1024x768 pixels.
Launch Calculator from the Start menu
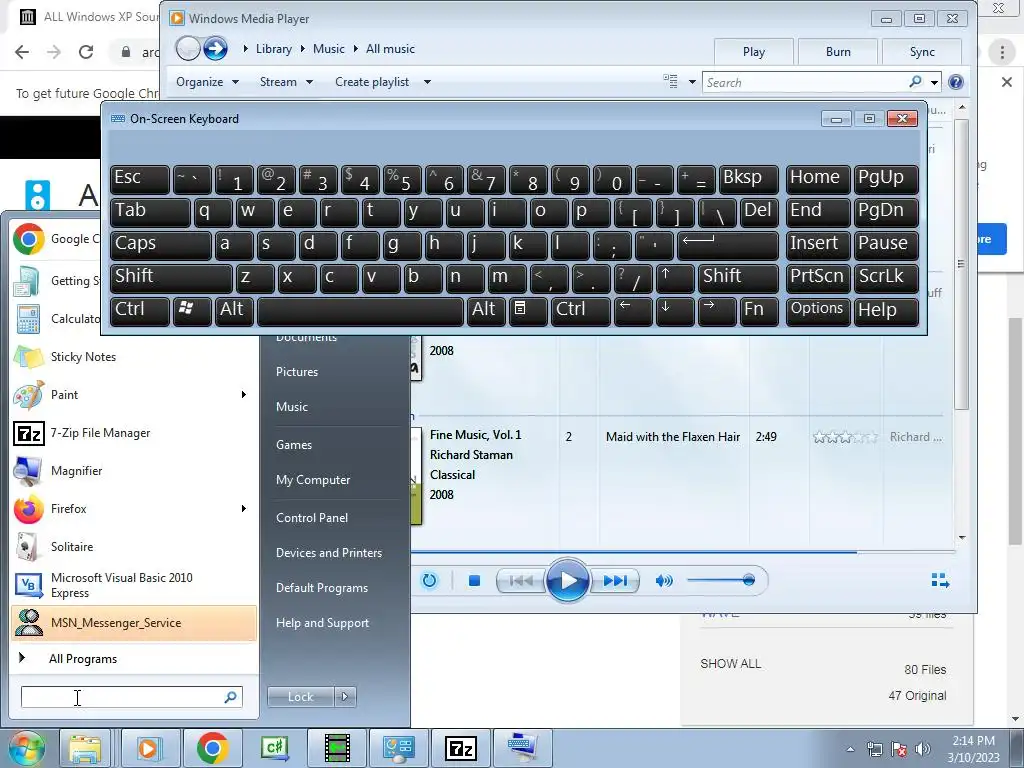click(56, 319)
